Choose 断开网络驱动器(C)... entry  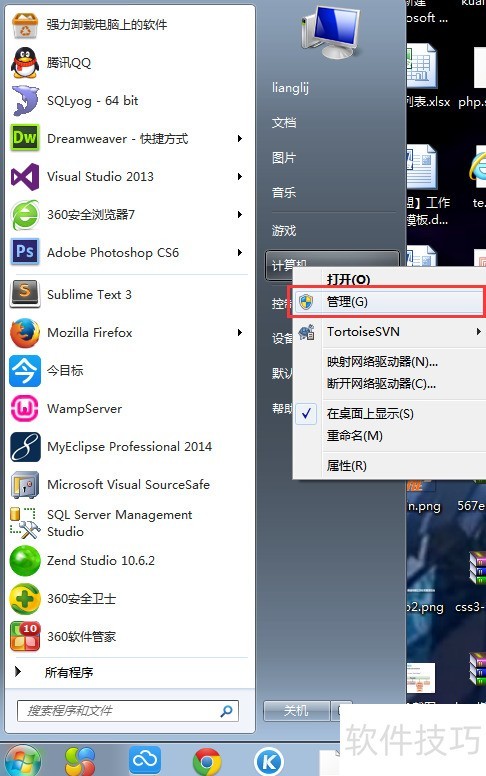click(x=381, y=384)
